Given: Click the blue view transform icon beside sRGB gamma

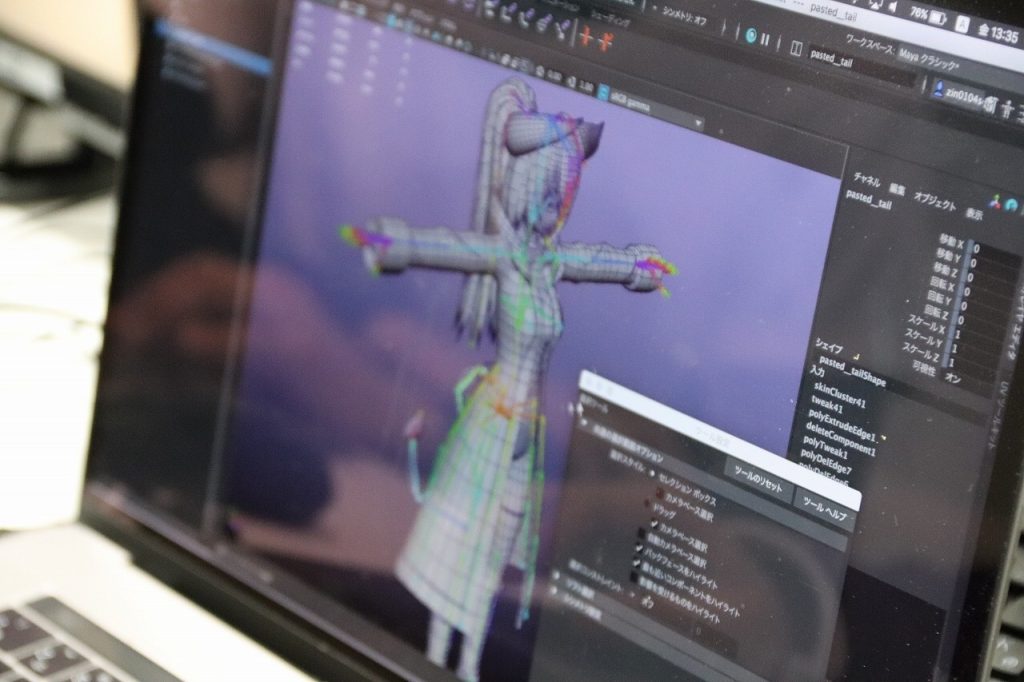Looking at the screenshot, I should coord(602,92).
